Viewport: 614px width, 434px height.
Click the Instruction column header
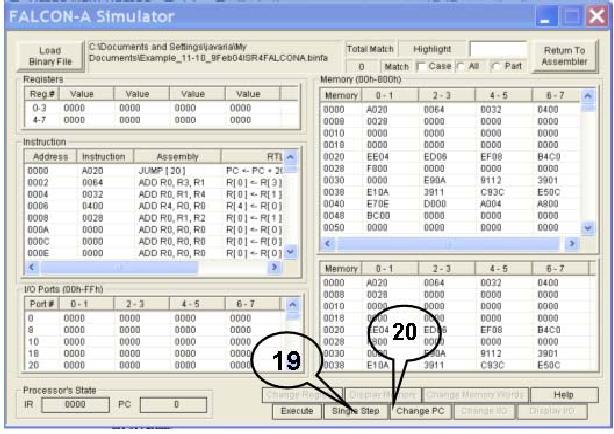105,157
